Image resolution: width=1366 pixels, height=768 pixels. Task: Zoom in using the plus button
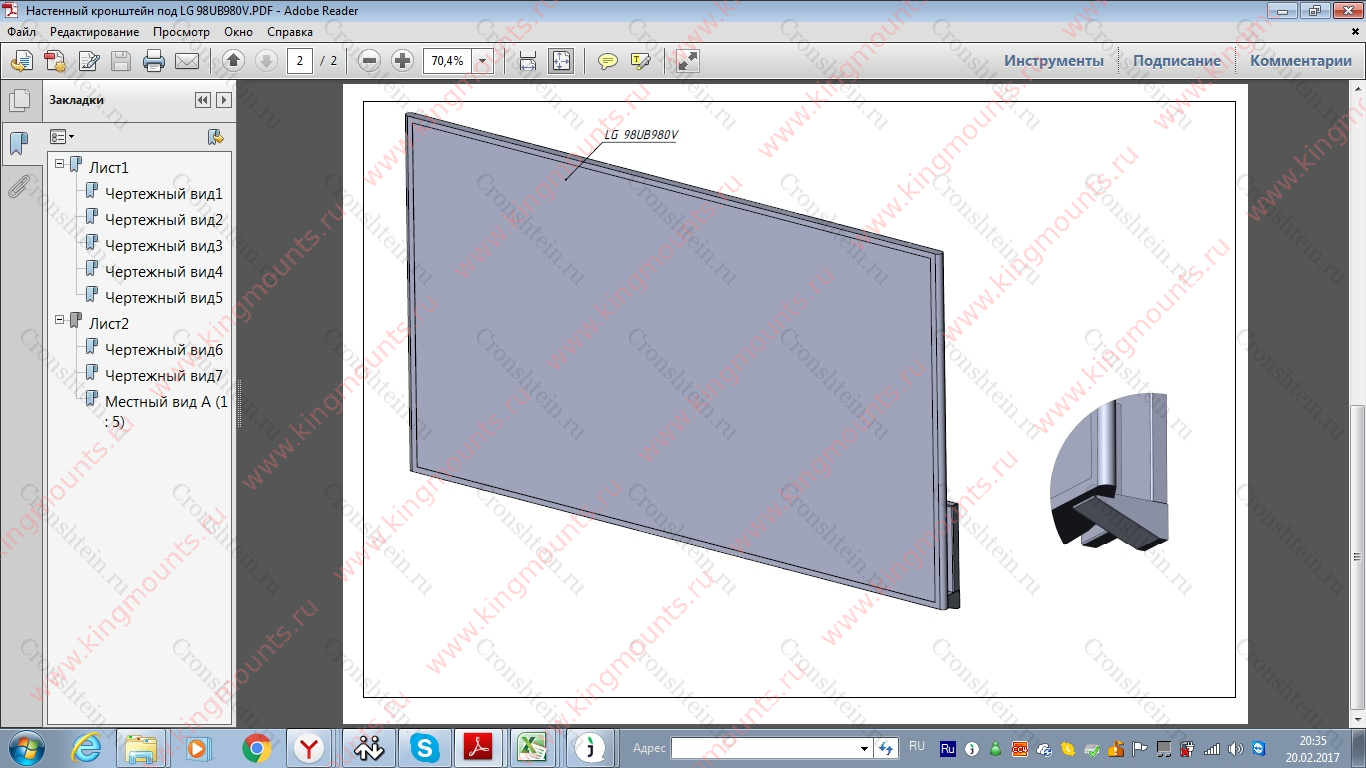point(402,61)
